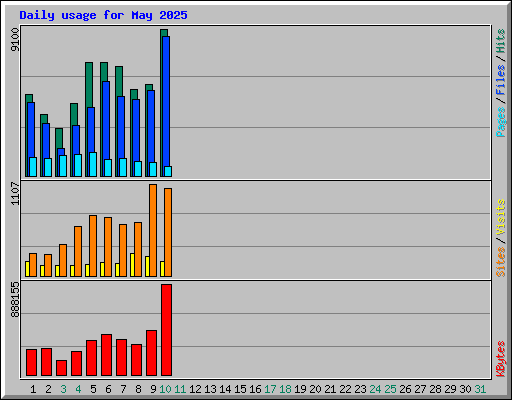The height and width of the screenshot is (400, 512).
Task: Click the 'Daily usage for May 2025' title
Action: [x=103, y=15]
